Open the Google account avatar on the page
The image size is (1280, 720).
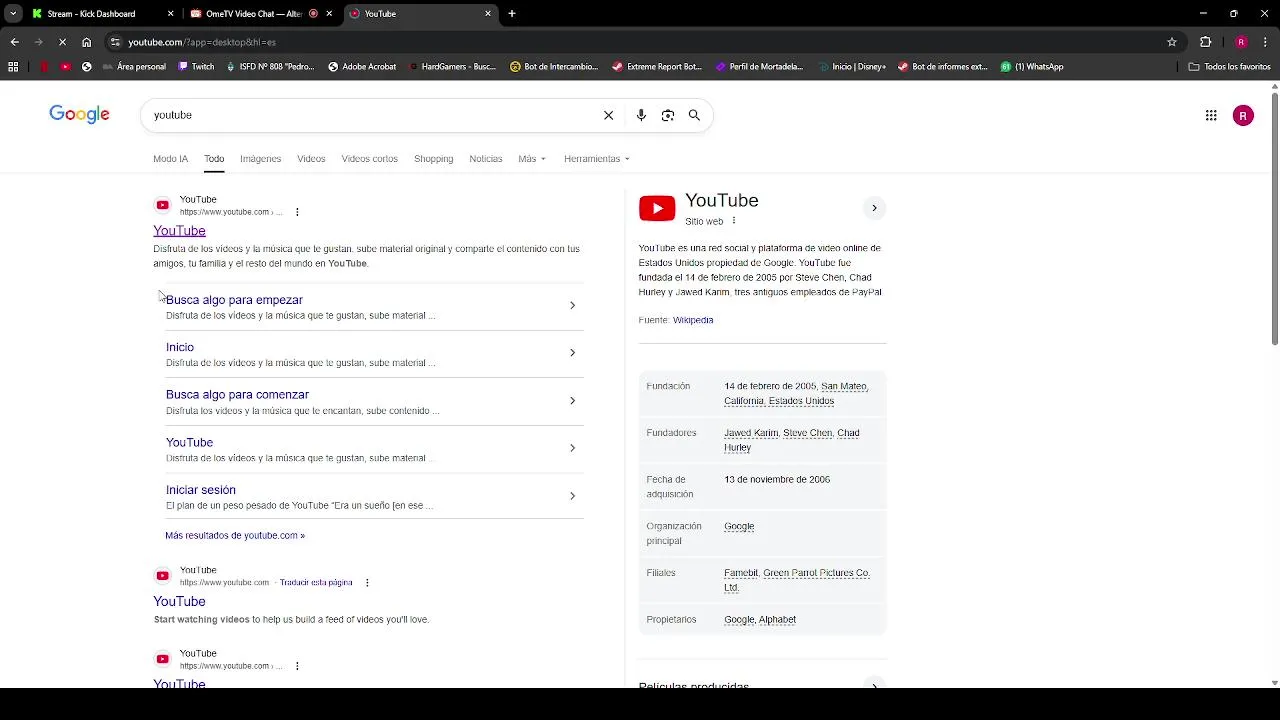click(1243, 115)
